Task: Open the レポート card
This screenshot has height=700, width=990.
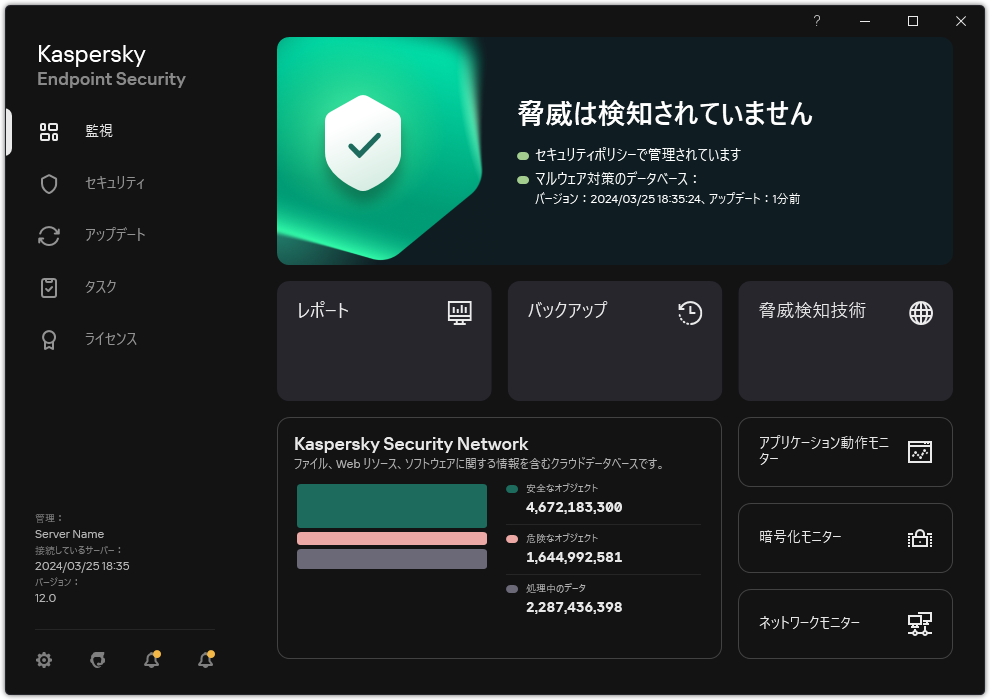Action: 384,341
